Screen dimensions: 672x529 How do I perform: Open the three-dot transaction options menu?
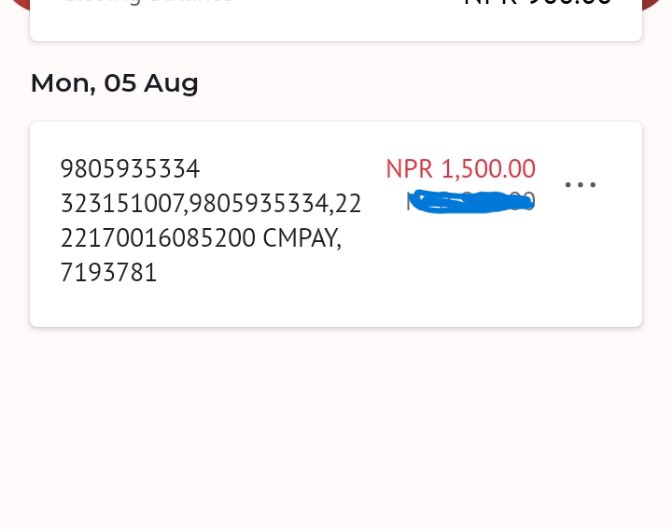pyautogui.click(x=580, y=185)
